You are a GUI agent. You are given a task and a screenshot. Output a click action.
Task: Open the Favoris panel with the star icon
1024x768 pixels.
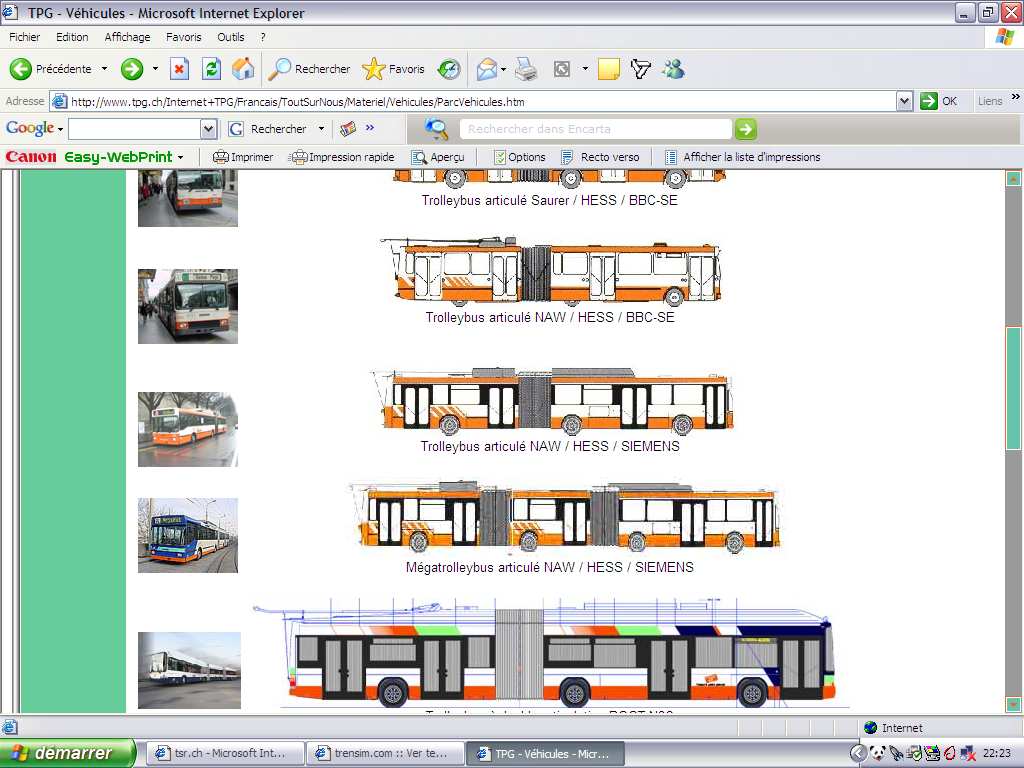(392, 69)
